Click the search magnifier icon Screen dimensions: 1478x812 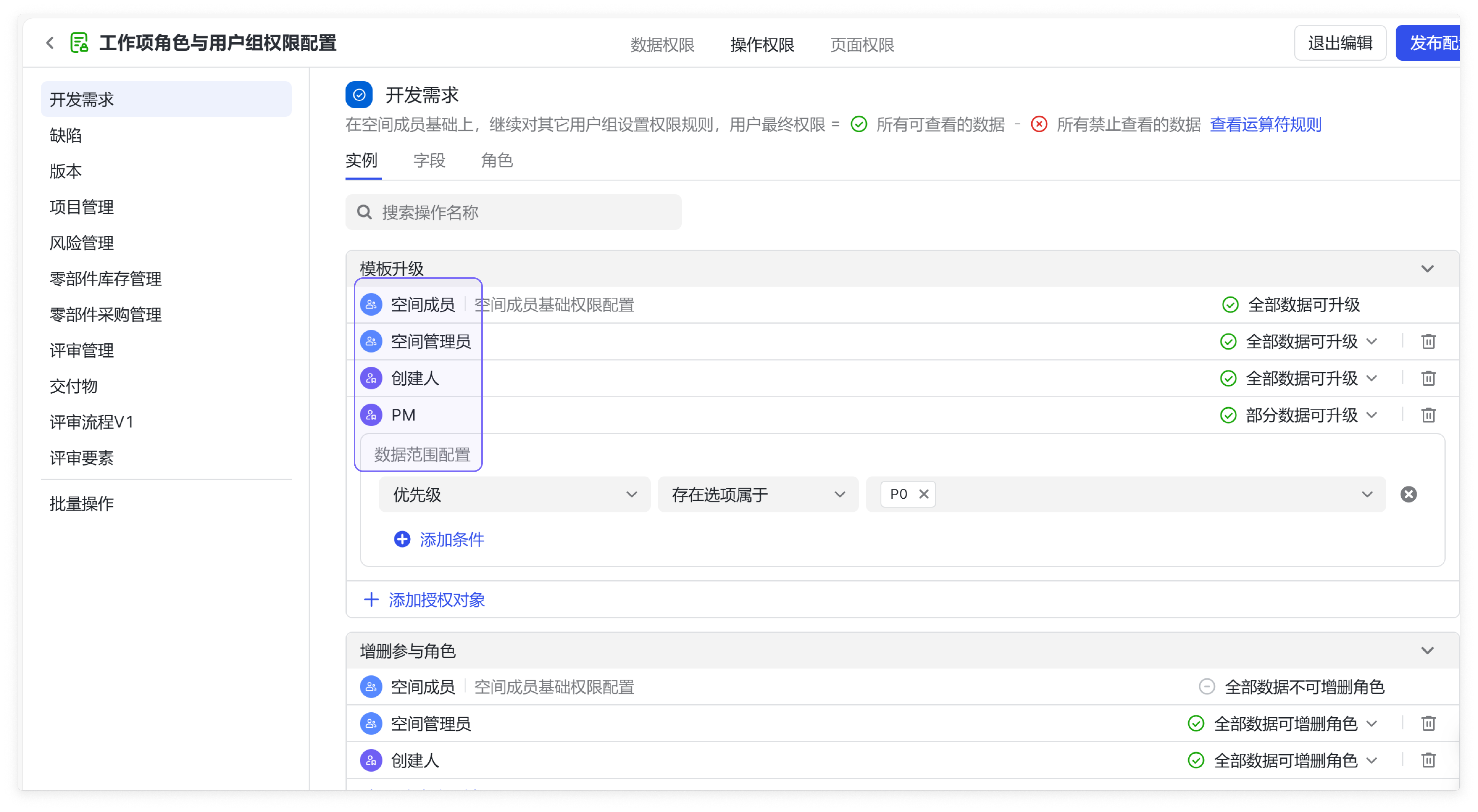364,212
